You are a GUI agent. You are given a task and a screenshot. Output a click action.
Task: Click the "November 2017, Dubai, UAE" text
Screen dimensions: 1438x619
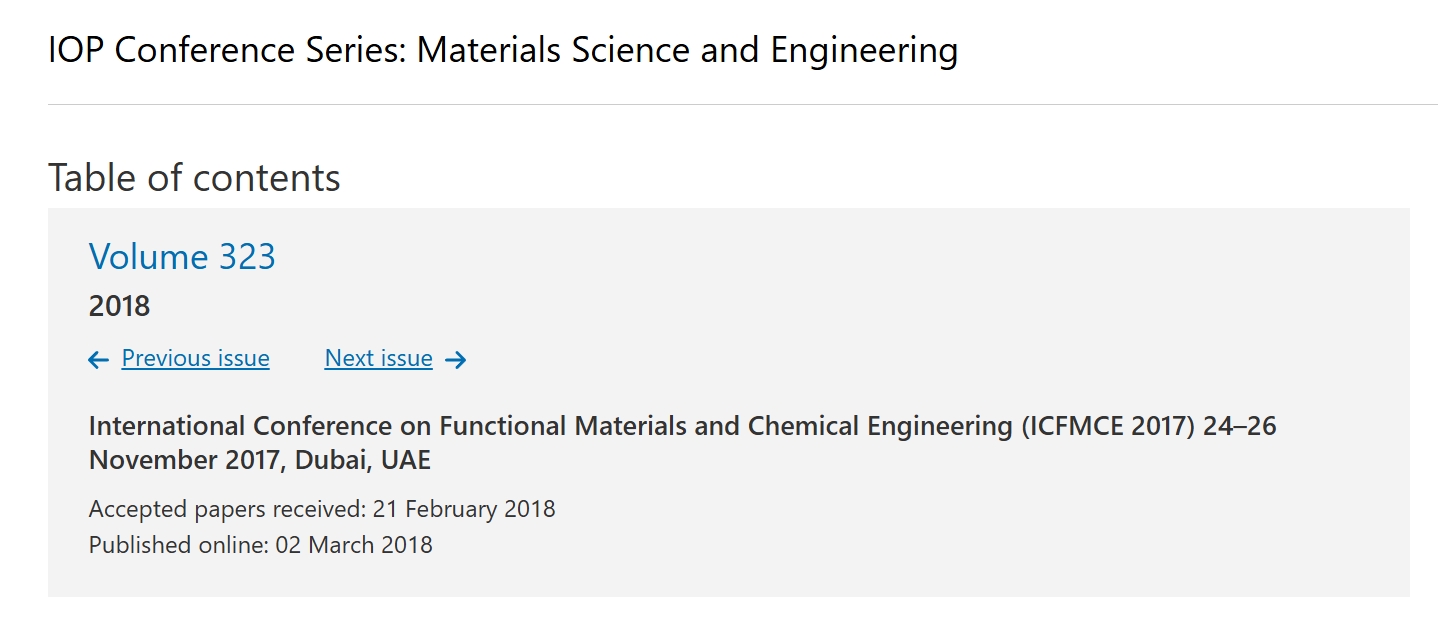coord(260,461)
